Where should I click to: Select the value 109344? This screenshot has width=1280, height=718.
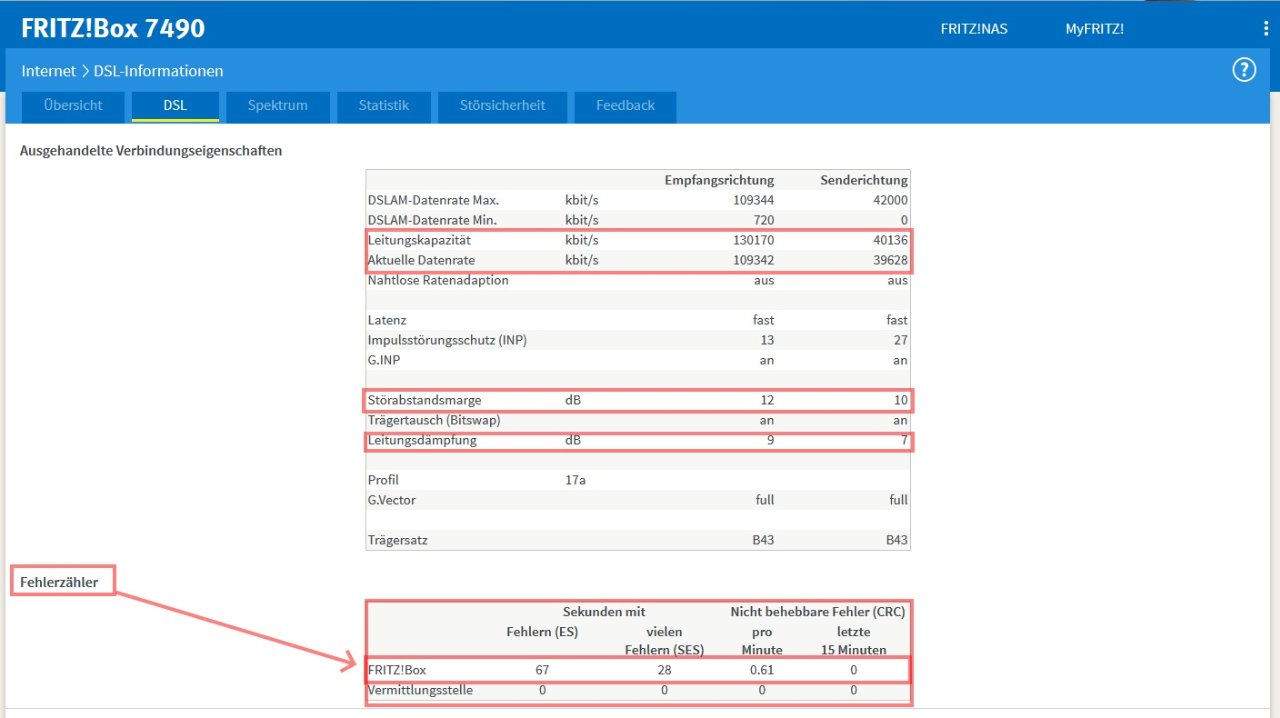point(753,200)
